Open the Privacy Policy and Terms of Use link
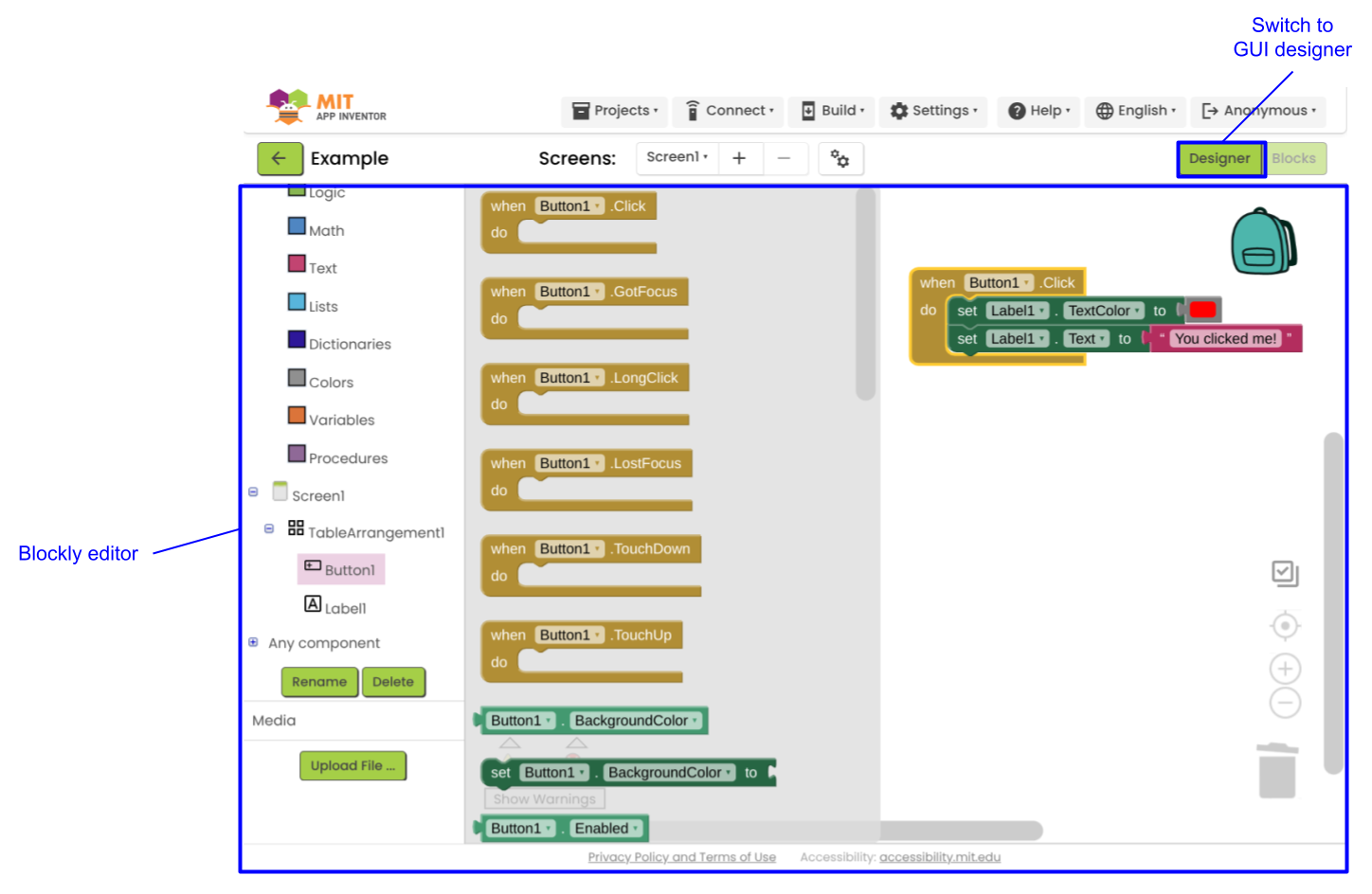The height and width of the screenshot is (894, 1372). 681,857
